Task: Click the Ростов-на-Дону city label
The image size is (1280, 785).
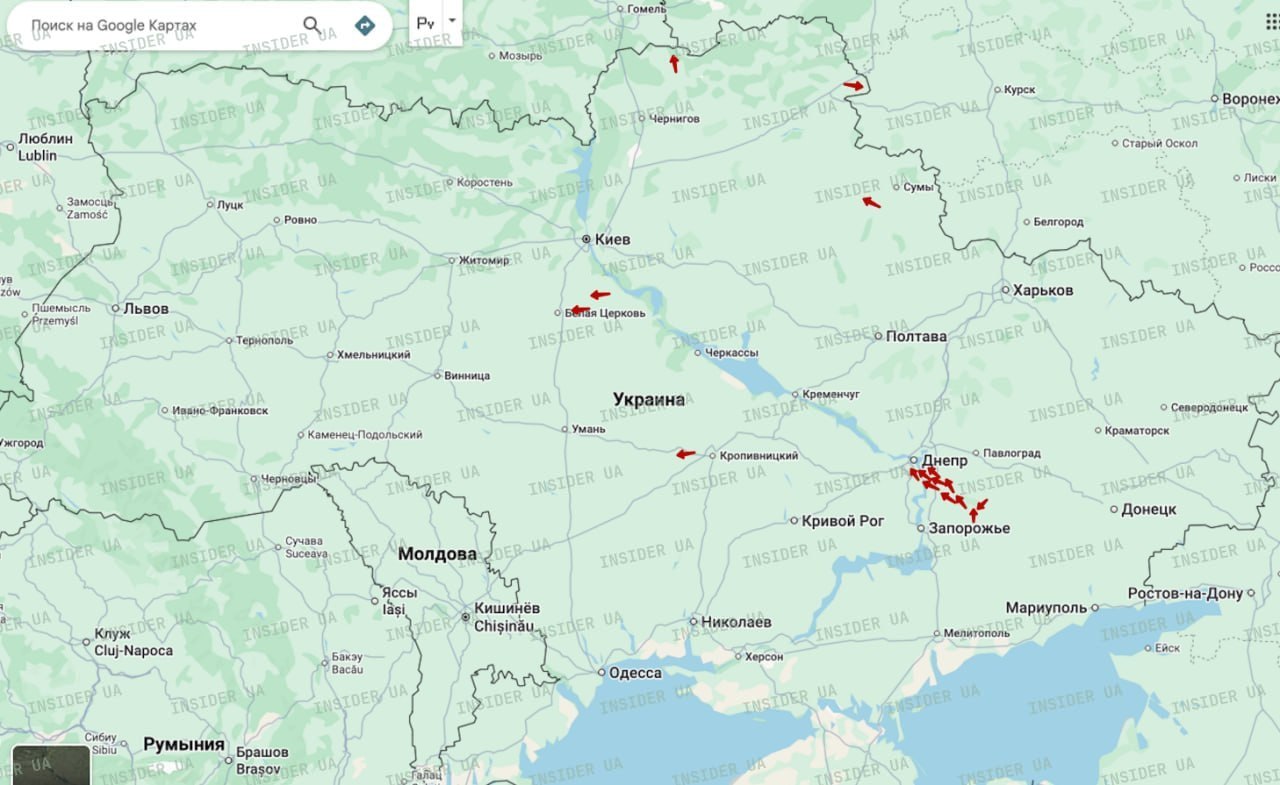Action: (x=1185, y=593)
